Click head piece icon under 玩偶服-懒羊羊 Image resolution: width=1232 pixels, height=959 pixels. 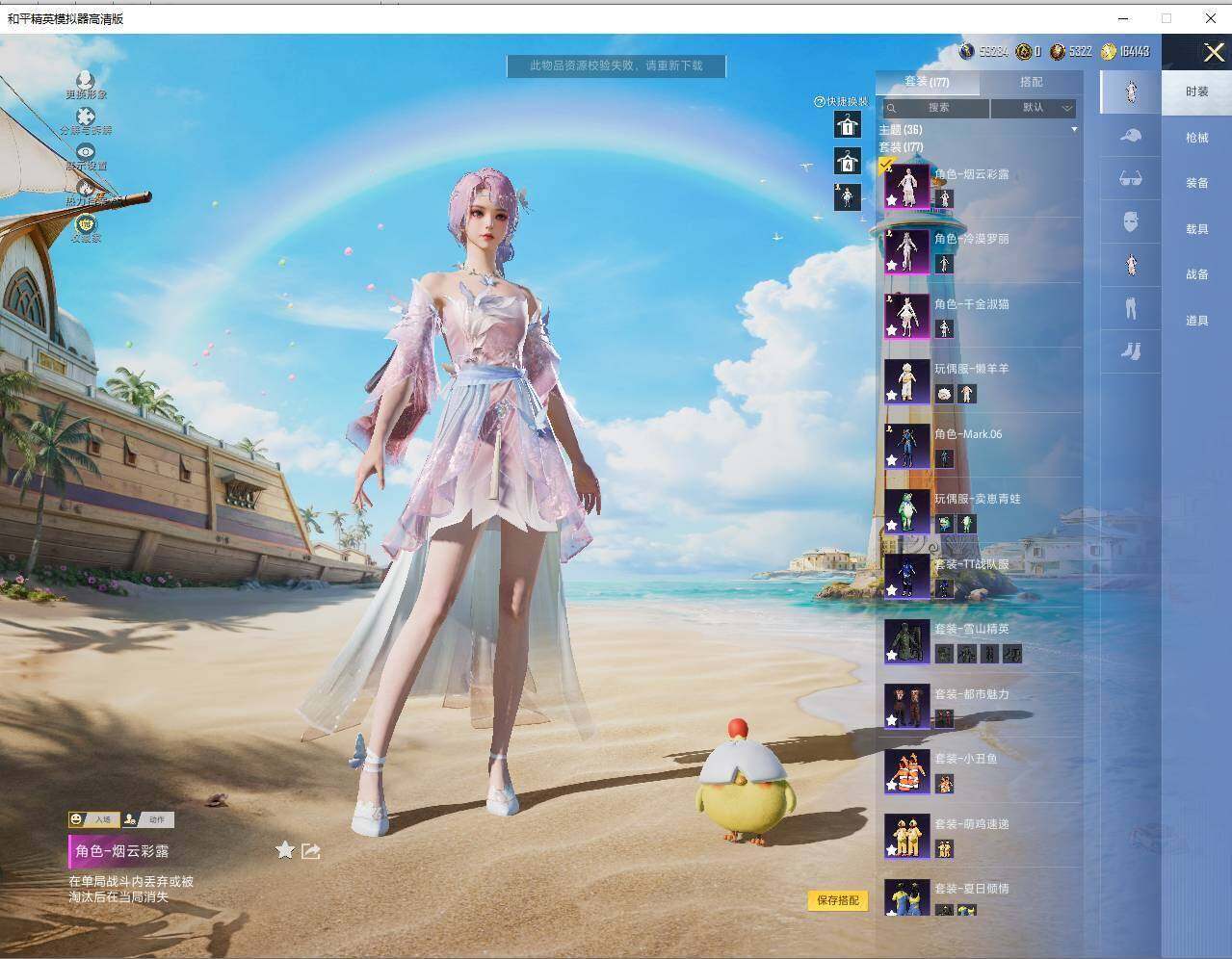point(944,394)
